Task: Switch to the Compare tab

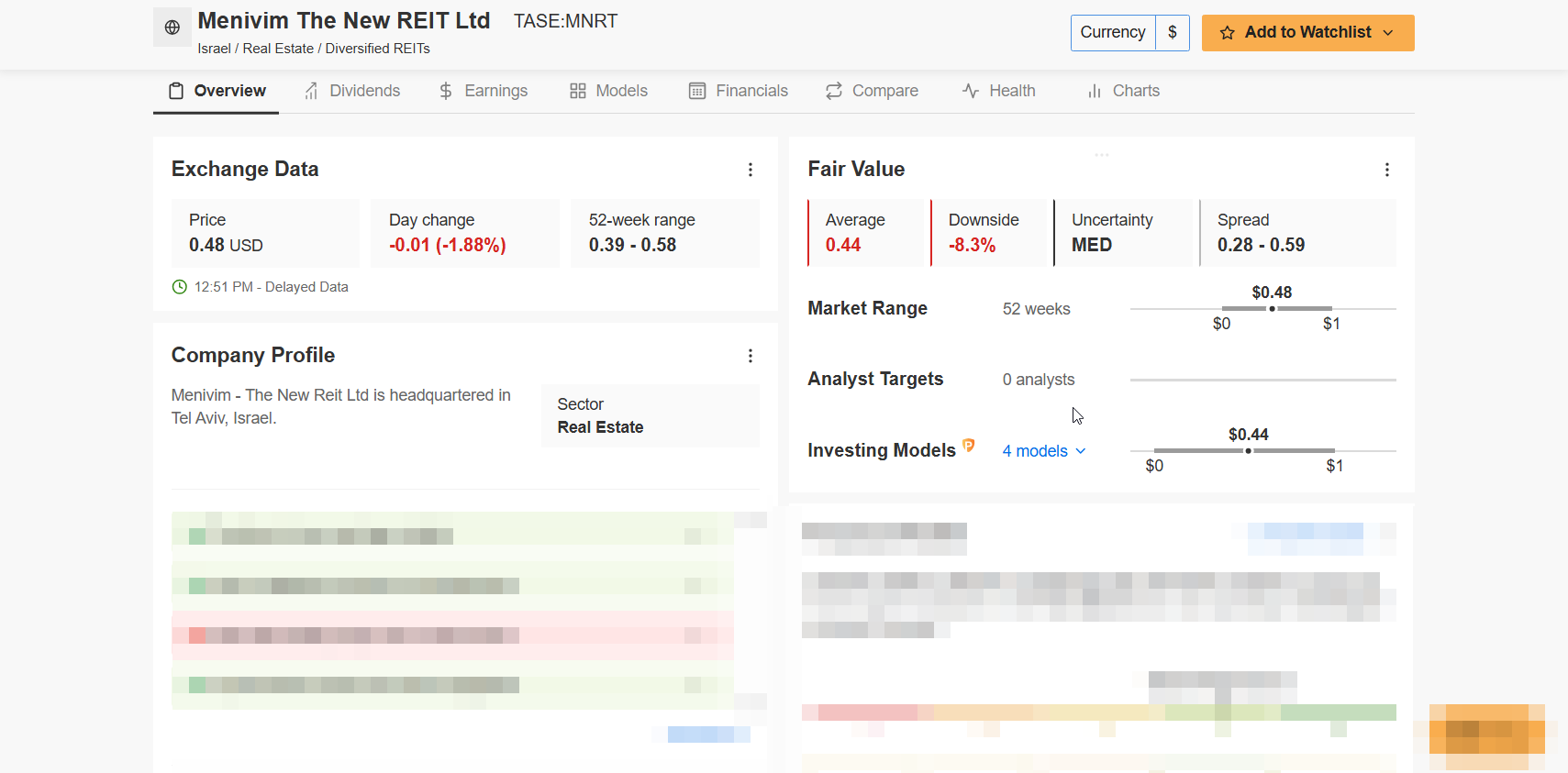Action: pos(872,91)
